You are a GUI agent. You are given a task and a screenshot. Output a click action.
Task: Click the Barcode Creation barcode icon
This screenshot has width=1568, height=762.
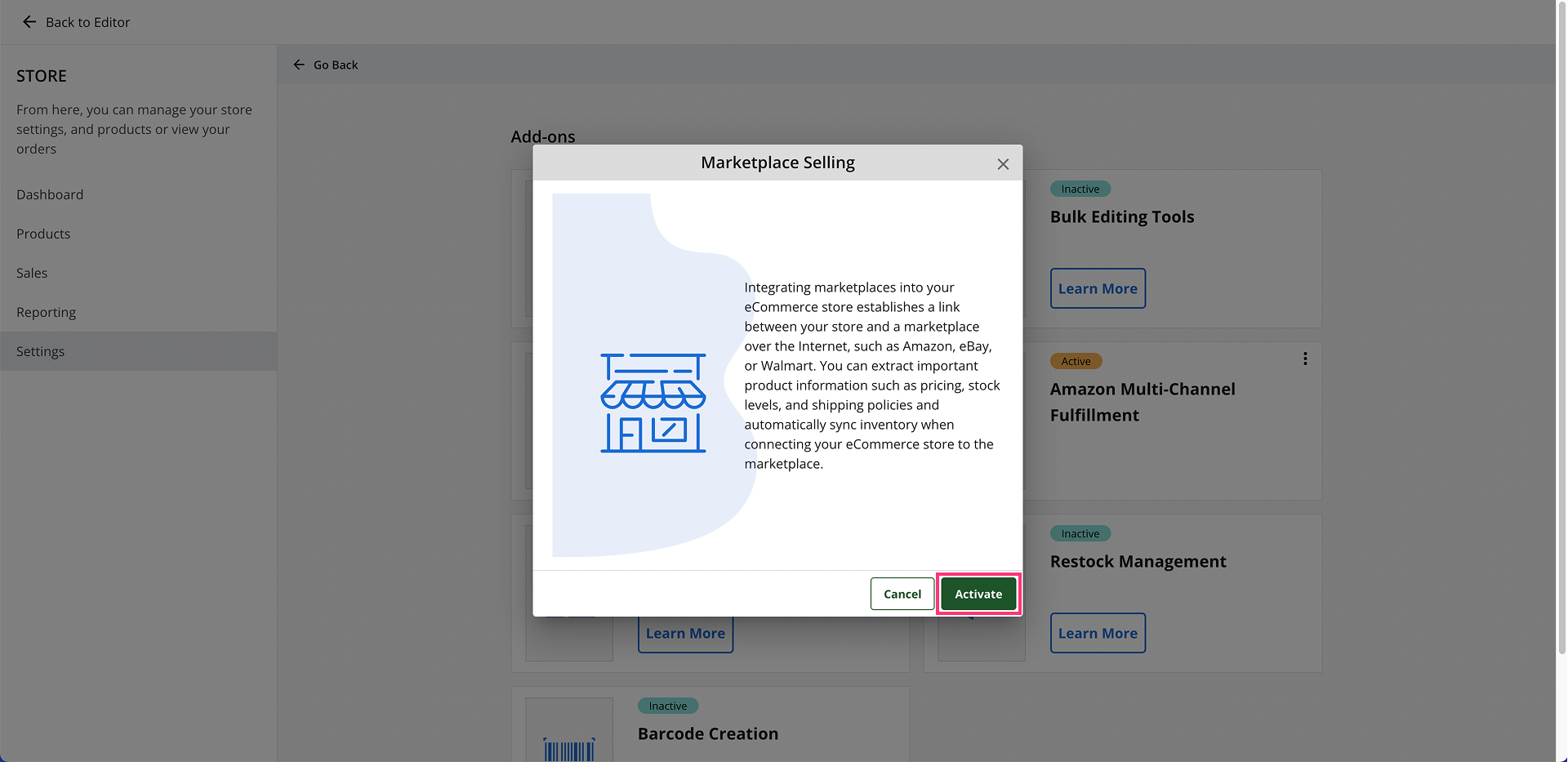click(x=569, y=749)
